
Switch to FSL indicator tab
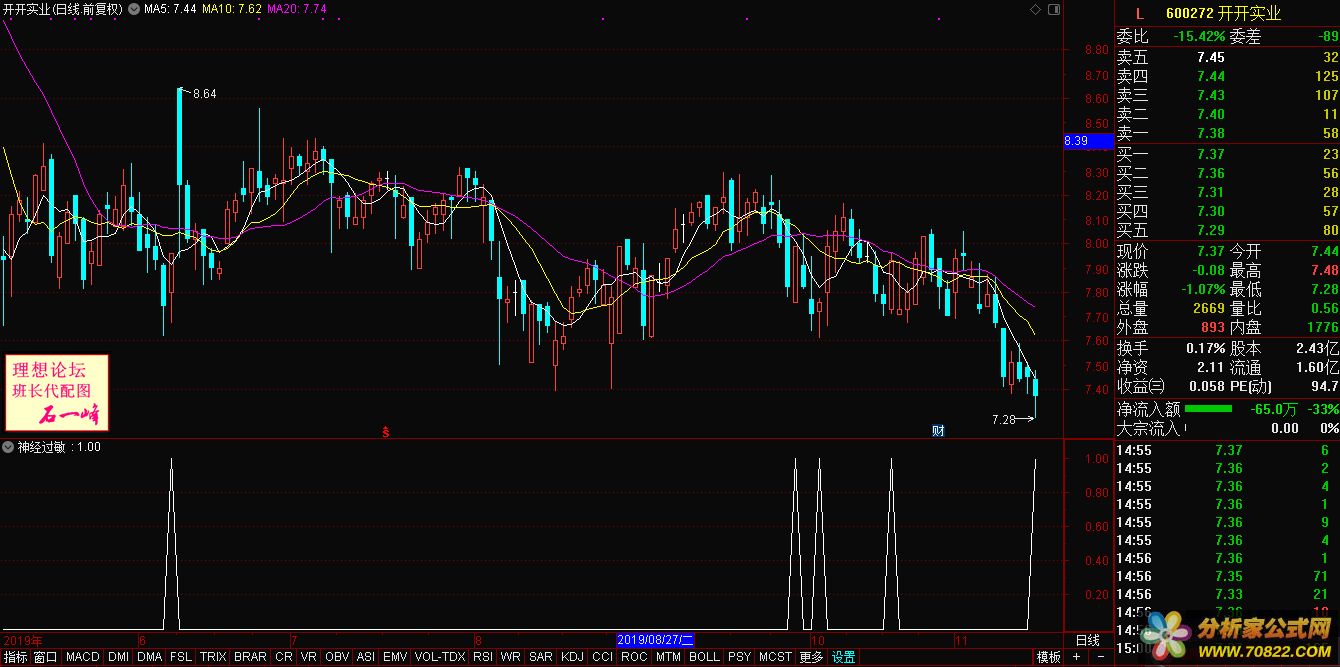click(x=181, y=657)
